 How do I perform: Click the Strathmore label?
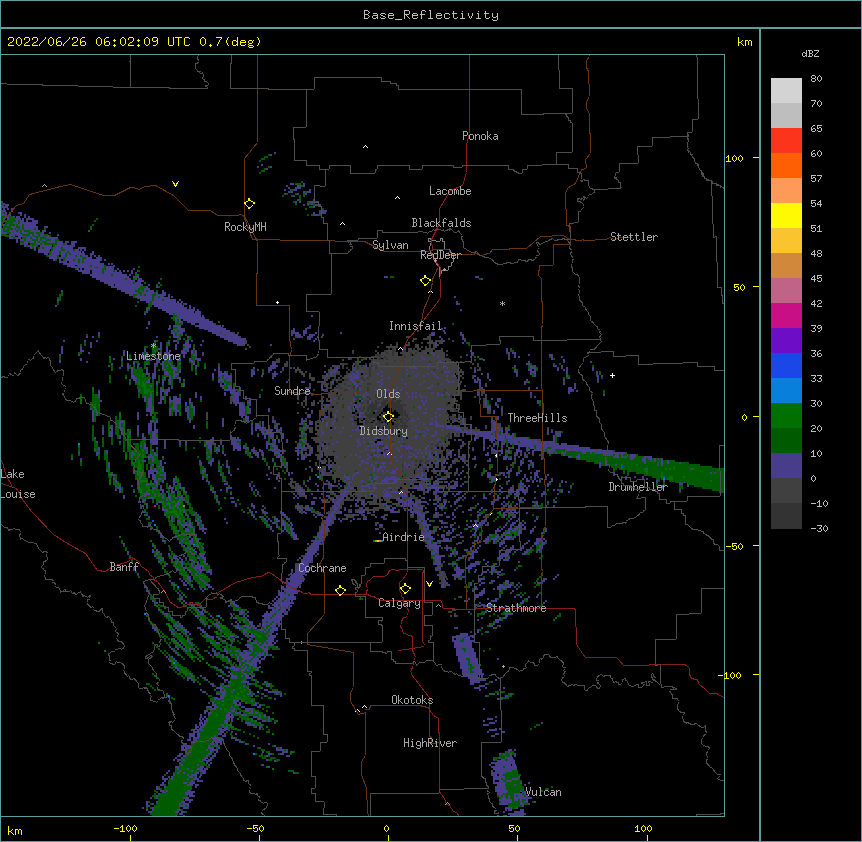click(516, 608)
